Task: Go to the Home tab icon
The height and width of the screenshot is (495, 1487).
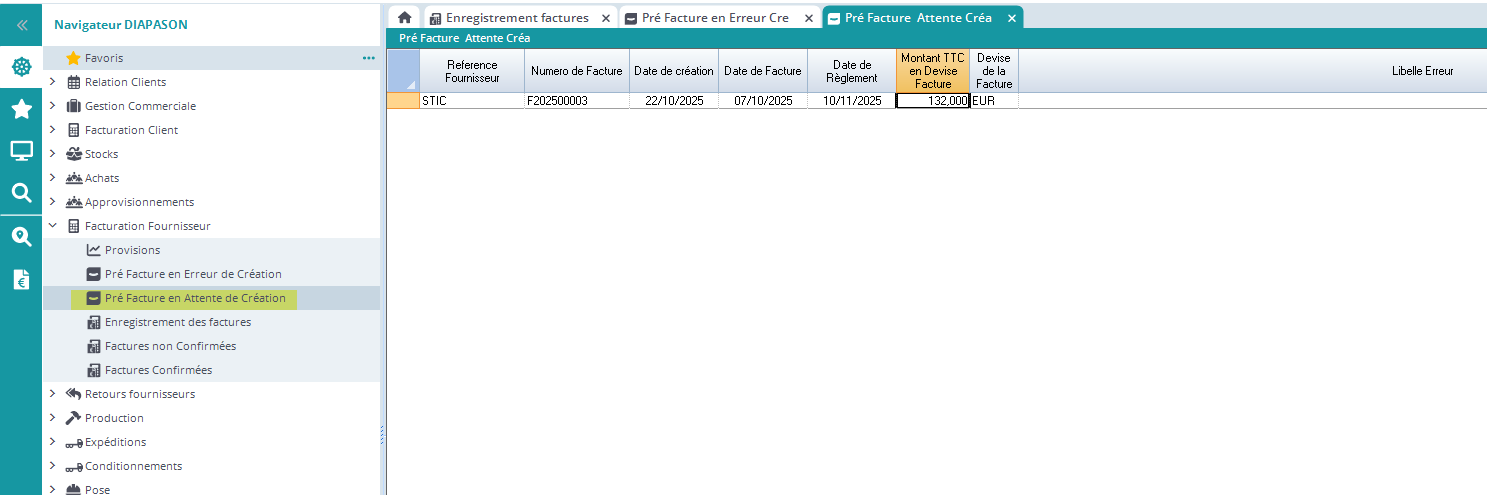Action: [404, 18]
